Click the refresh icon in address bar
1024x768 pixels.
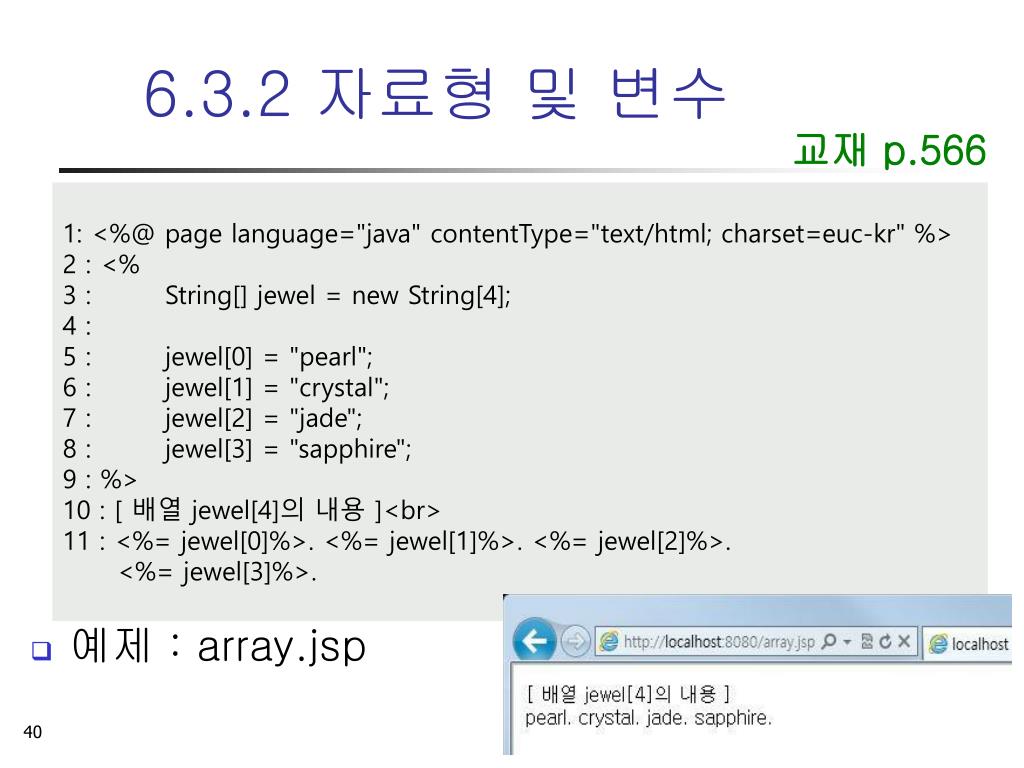tap(885, 641)
